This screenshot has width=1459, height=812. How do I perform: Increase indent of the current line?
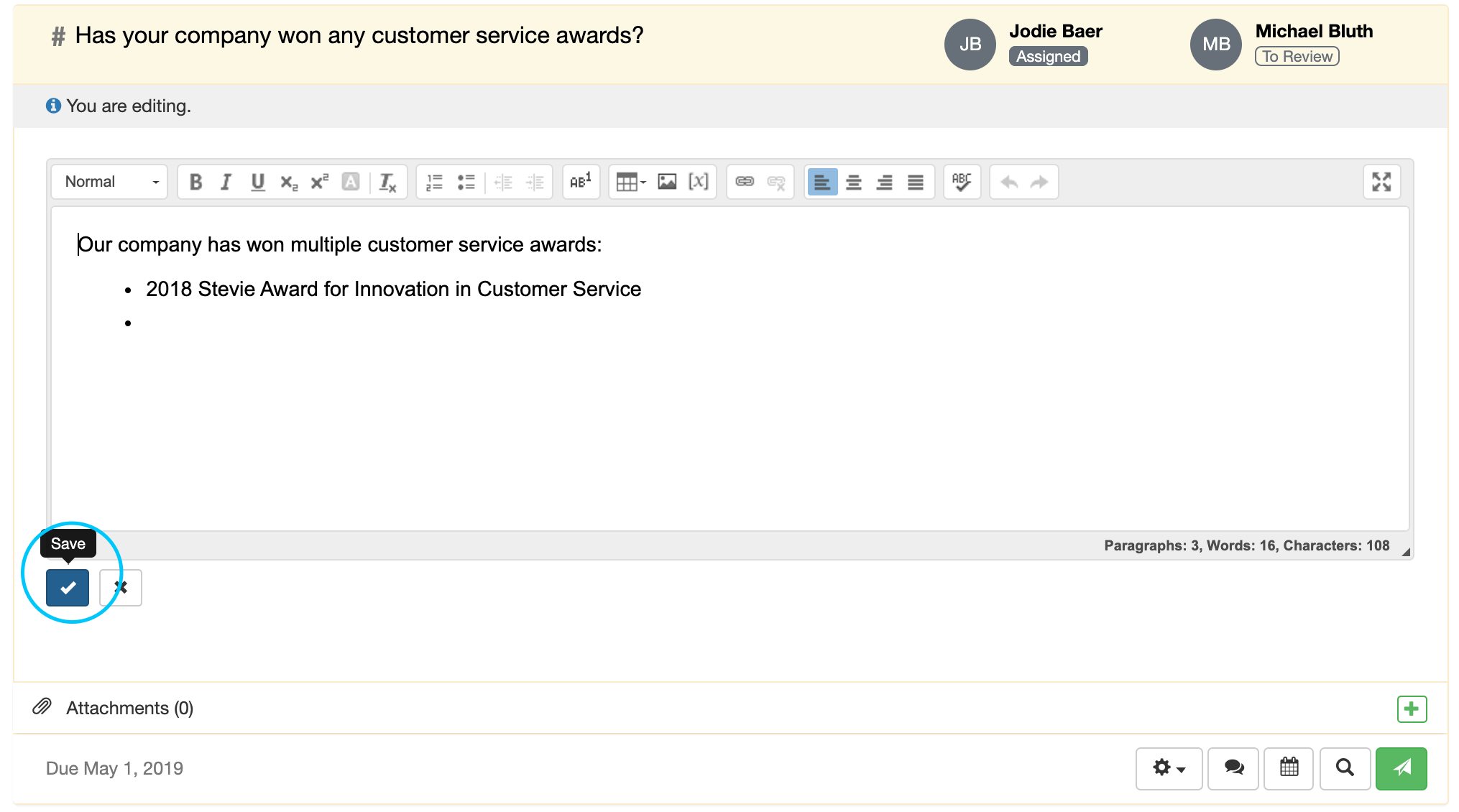[x=535, y=182]
